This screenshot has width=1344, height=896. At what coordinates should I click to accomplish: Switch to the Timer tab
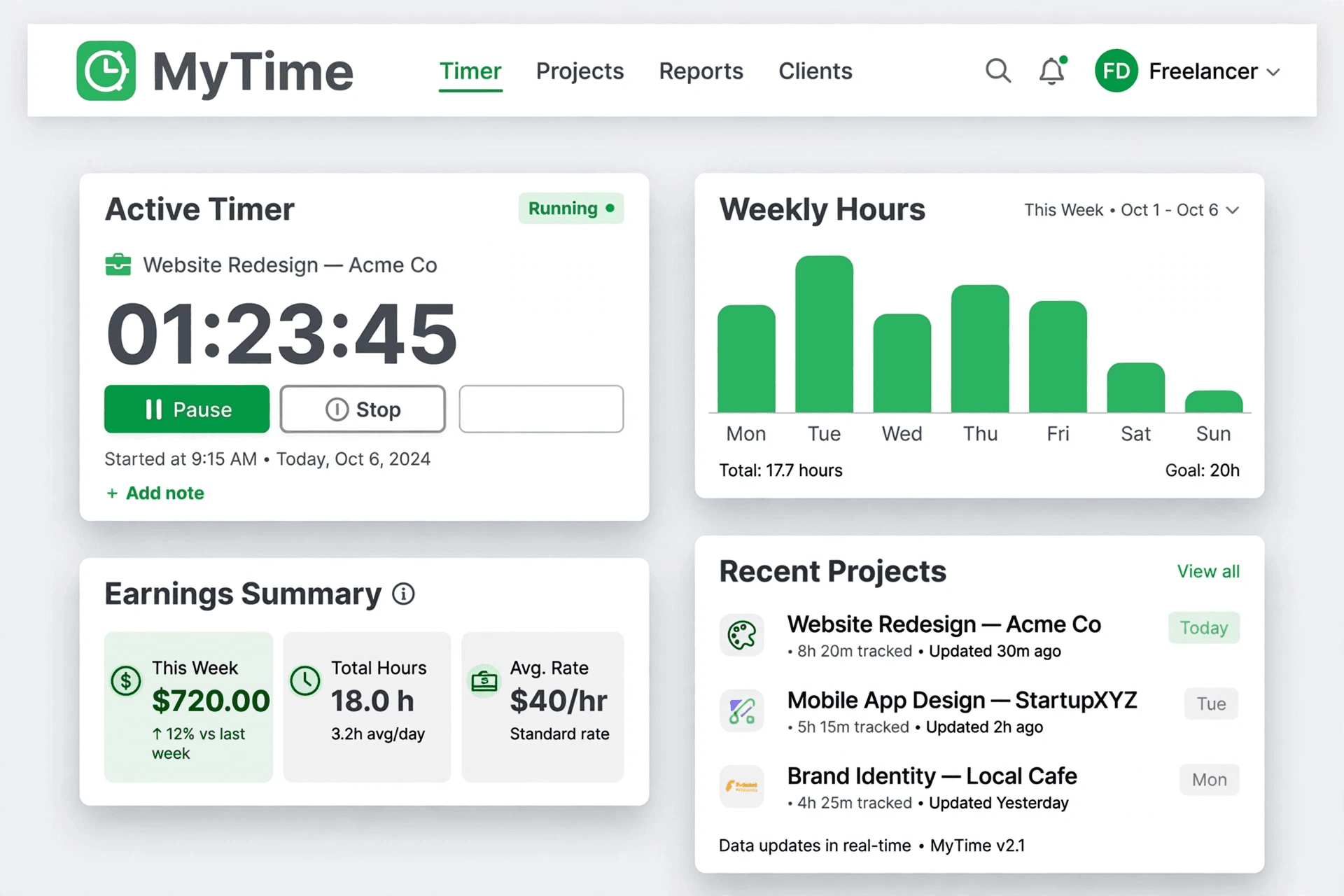[x=470, y=71]
